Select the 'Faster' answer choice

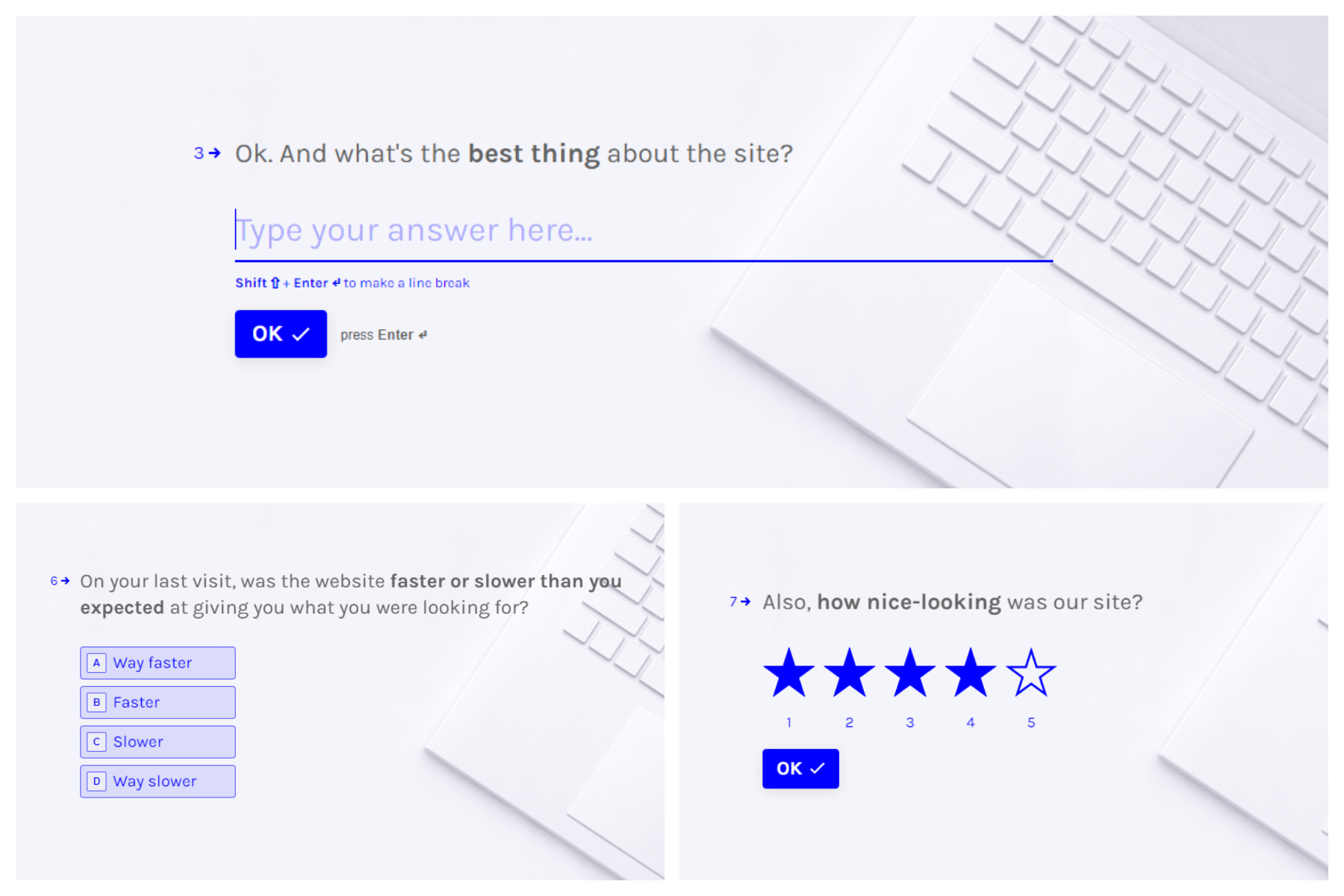[157, 702]
